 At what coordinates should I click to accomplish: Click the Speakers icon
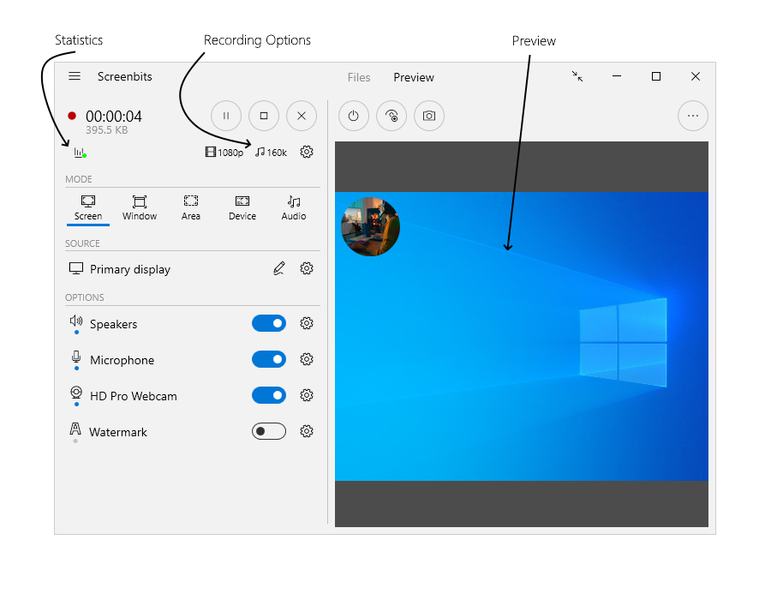click(x=76, y=321)
